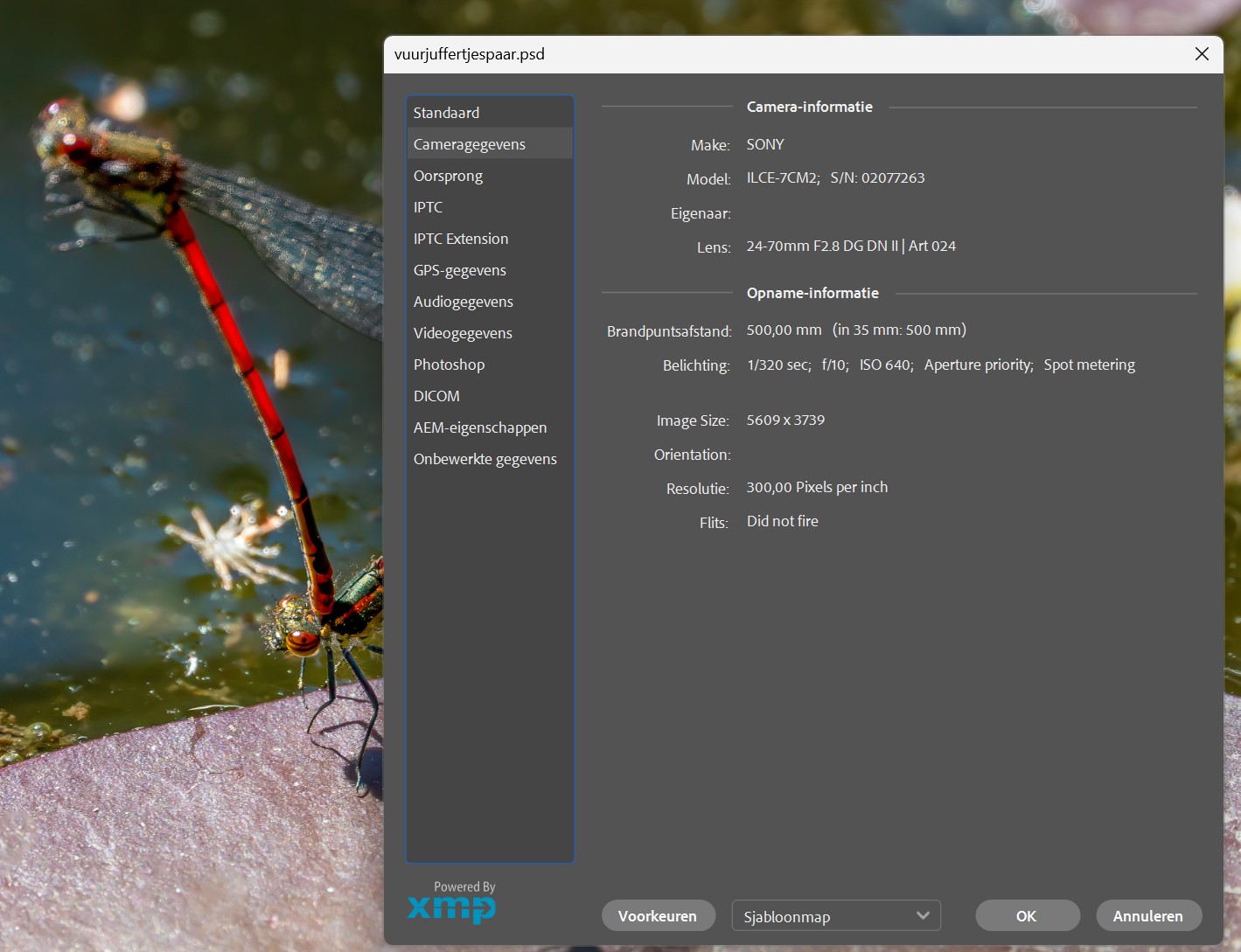Click the ISO 640 value
1241x952 pixels.
click(x=887, y=365)
